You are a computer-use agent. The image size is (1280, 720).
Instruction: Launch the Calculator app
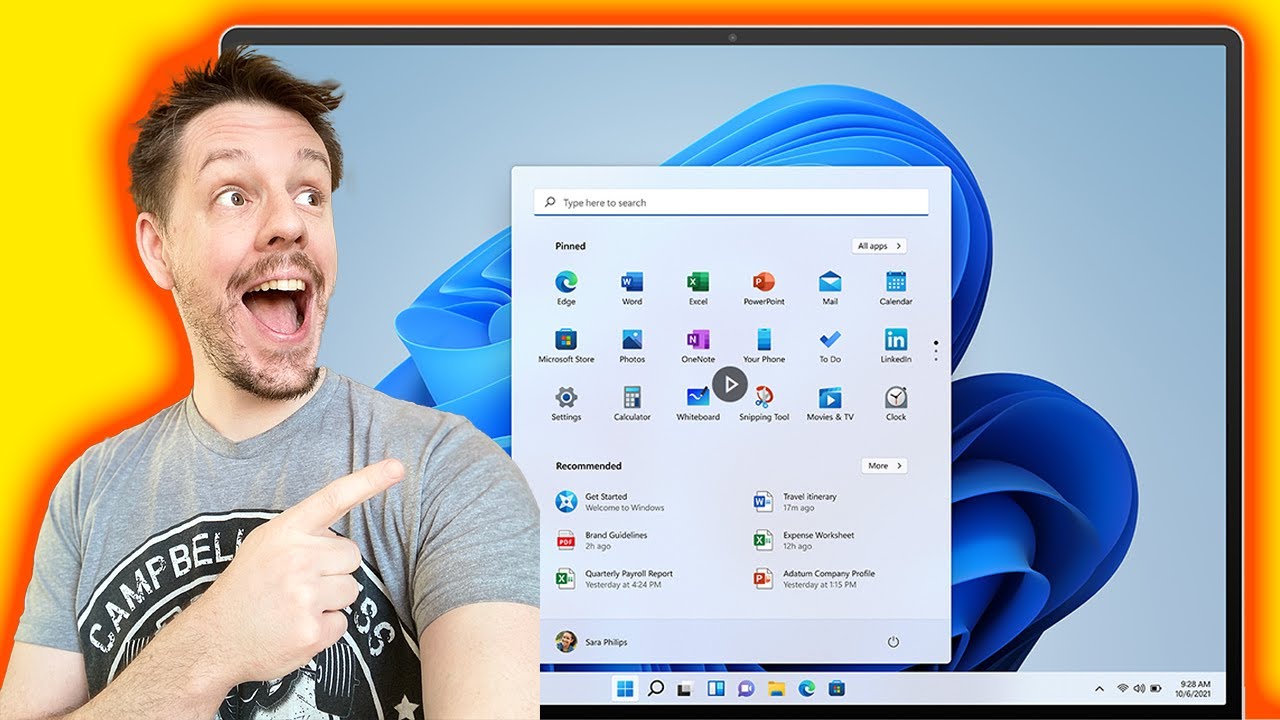click(632, 403)
